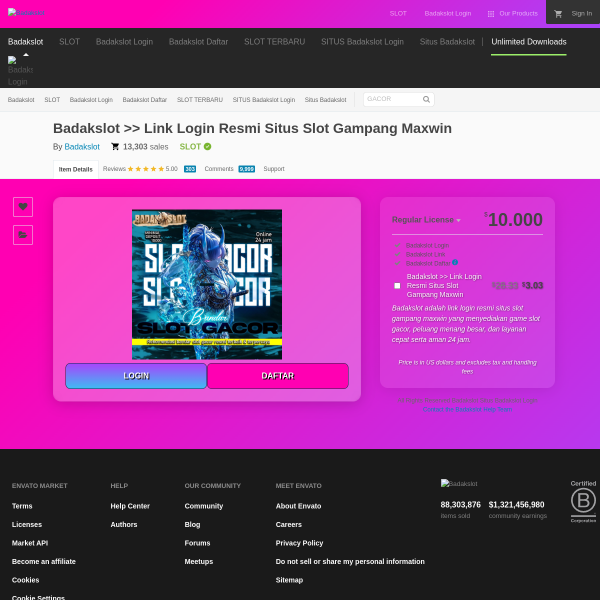Switch to the Comments tab
600x600 pixels.
tap(219, 169)
